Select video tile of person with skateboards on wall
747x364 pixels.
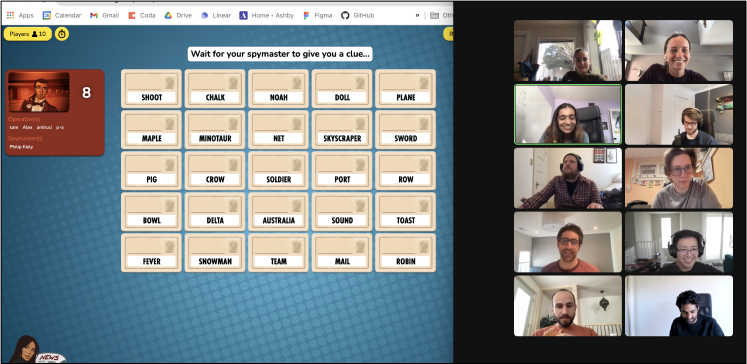679,114
